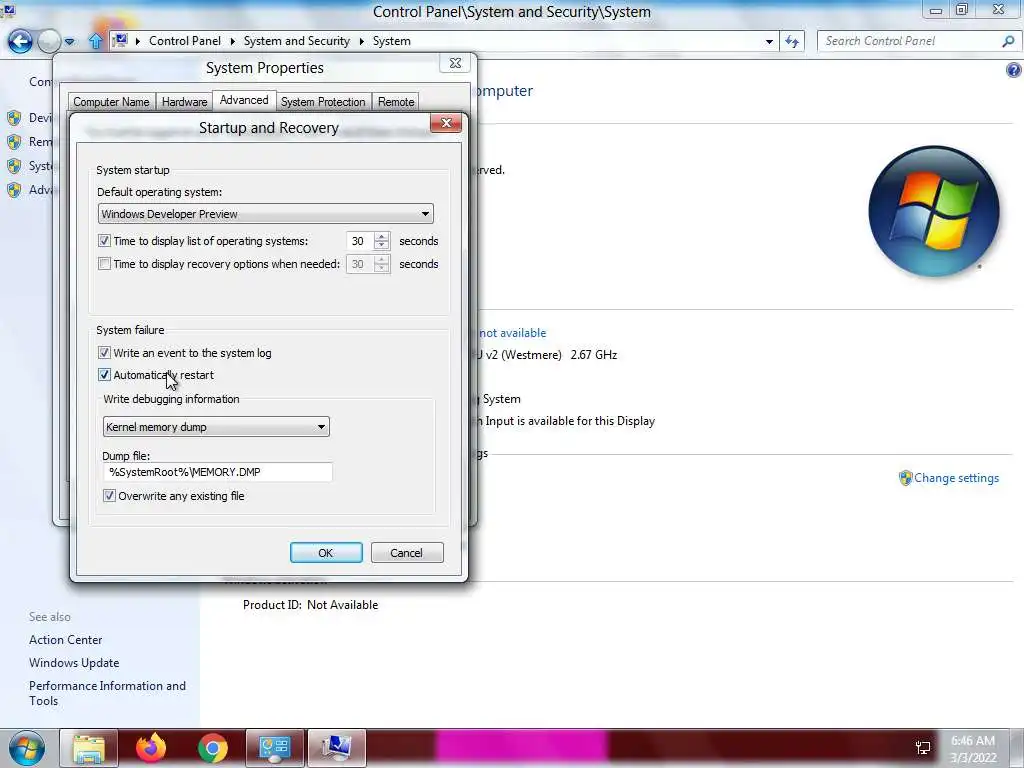Expand the arrow after System and Security
1024x768 pixels.
coord(362,41)
